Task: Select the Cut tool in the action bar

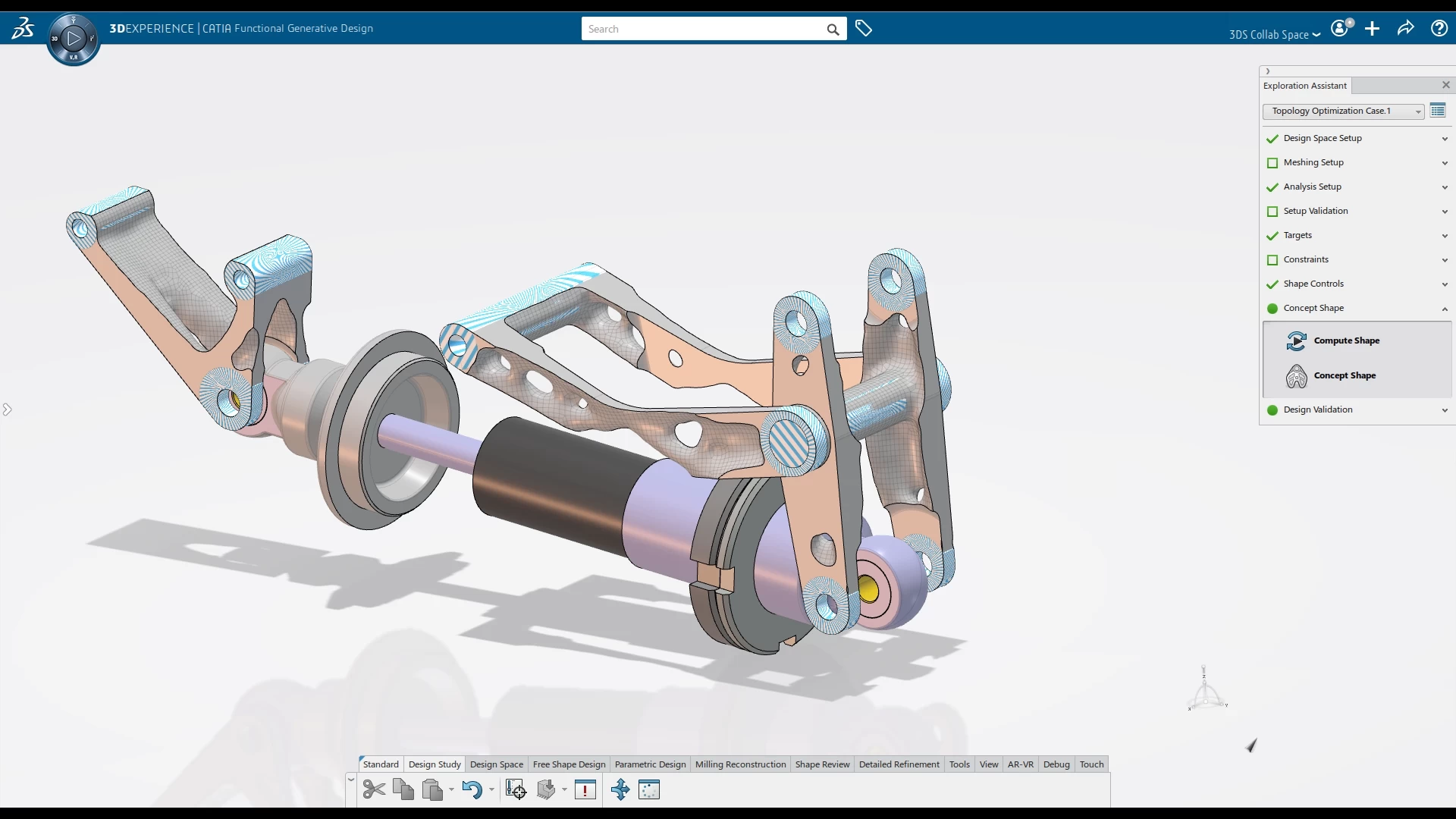Action: click(373, 789)
